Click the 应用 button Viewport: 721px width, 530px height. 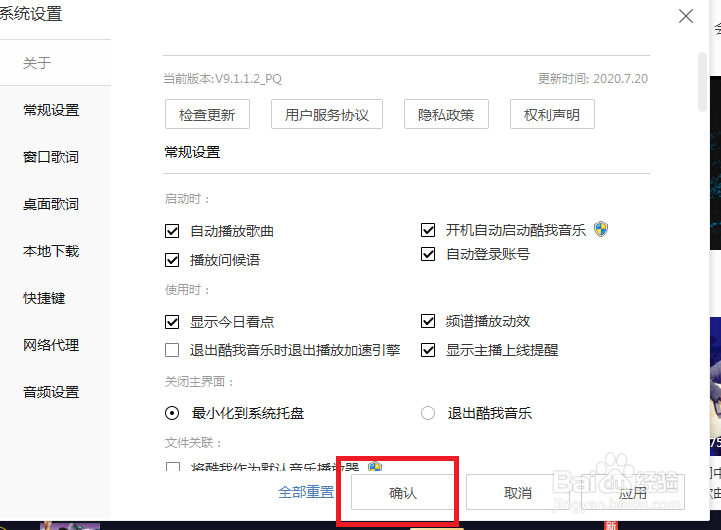coord(633,492)
